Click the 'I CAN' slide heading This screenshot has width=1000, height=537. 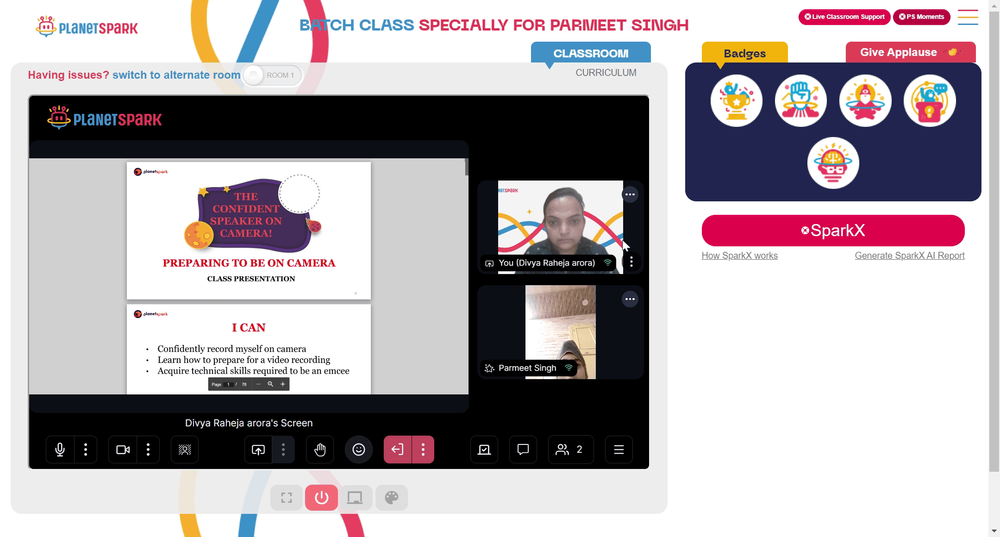[248, 328]
